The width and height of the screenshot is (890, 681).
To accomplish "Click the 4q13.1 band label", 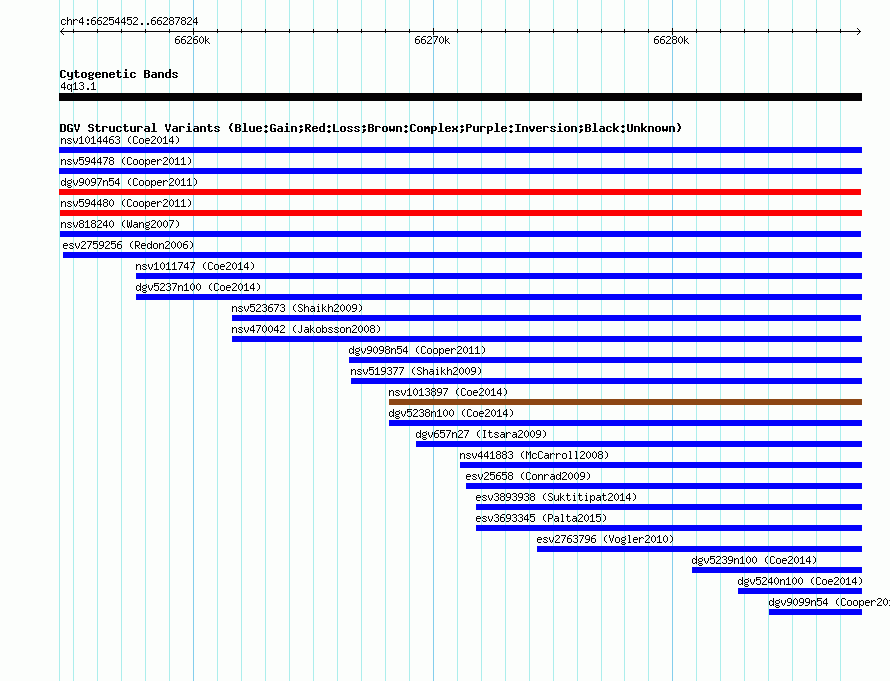I will click(78, 86).
